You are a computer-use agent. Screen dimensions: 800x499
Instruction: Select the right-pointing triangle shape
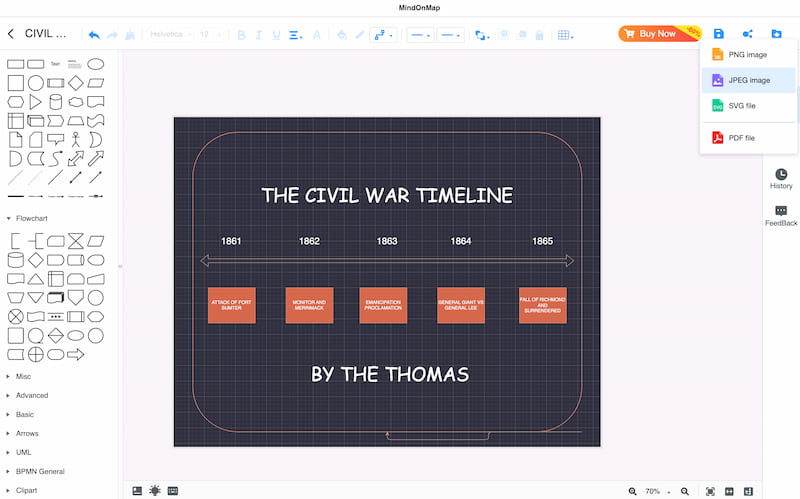[x=35, y=102]
